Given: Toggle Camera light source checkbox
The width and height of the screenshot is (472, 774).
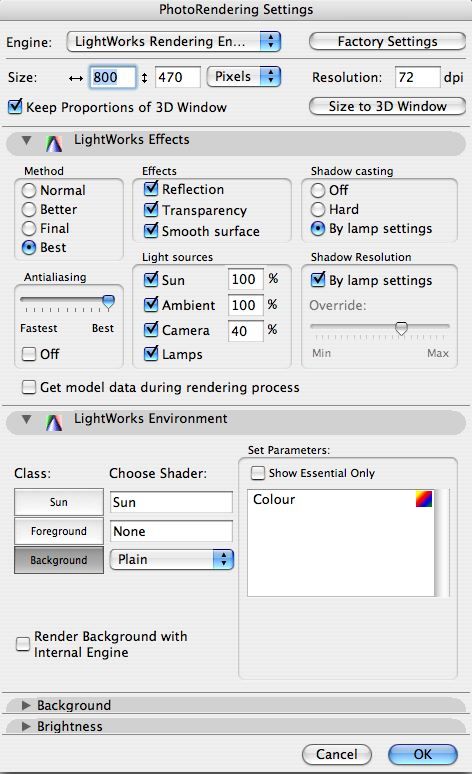Looking at the screenshot, I should coord(151,329).
